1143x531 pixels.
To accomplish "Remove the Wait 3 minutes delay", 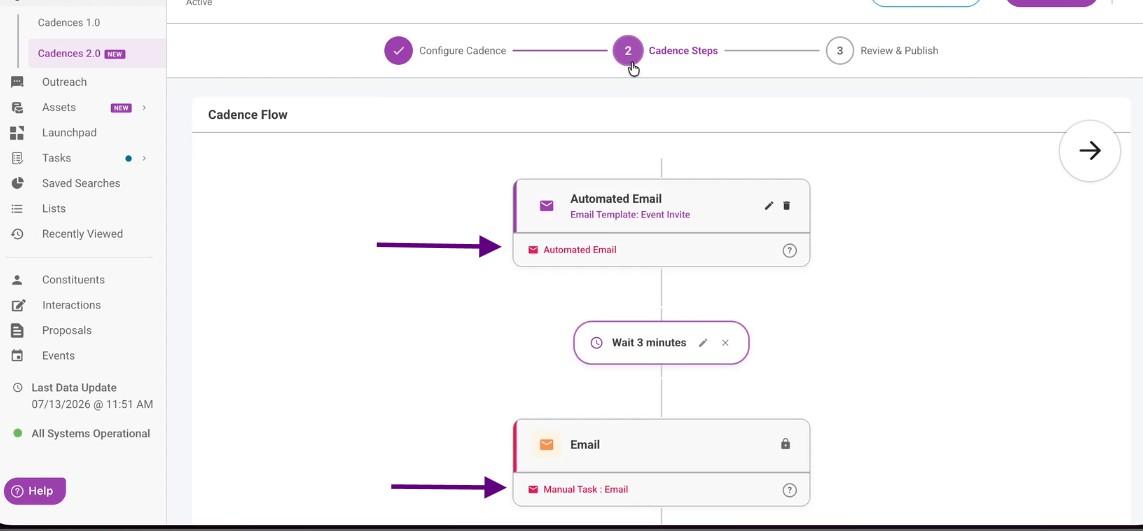I will (725, 343).
